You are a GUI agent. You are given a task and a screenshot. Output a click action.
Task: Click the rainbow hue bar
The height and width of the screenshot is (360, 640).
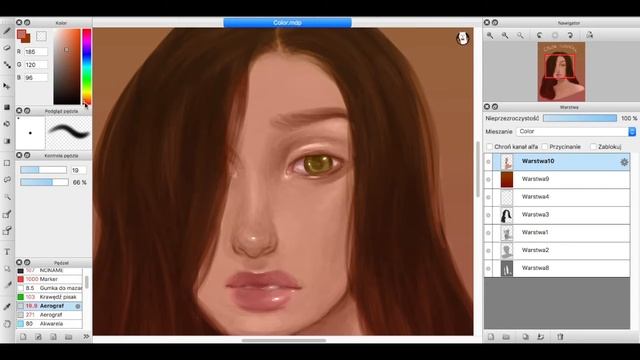coord(87,67)
